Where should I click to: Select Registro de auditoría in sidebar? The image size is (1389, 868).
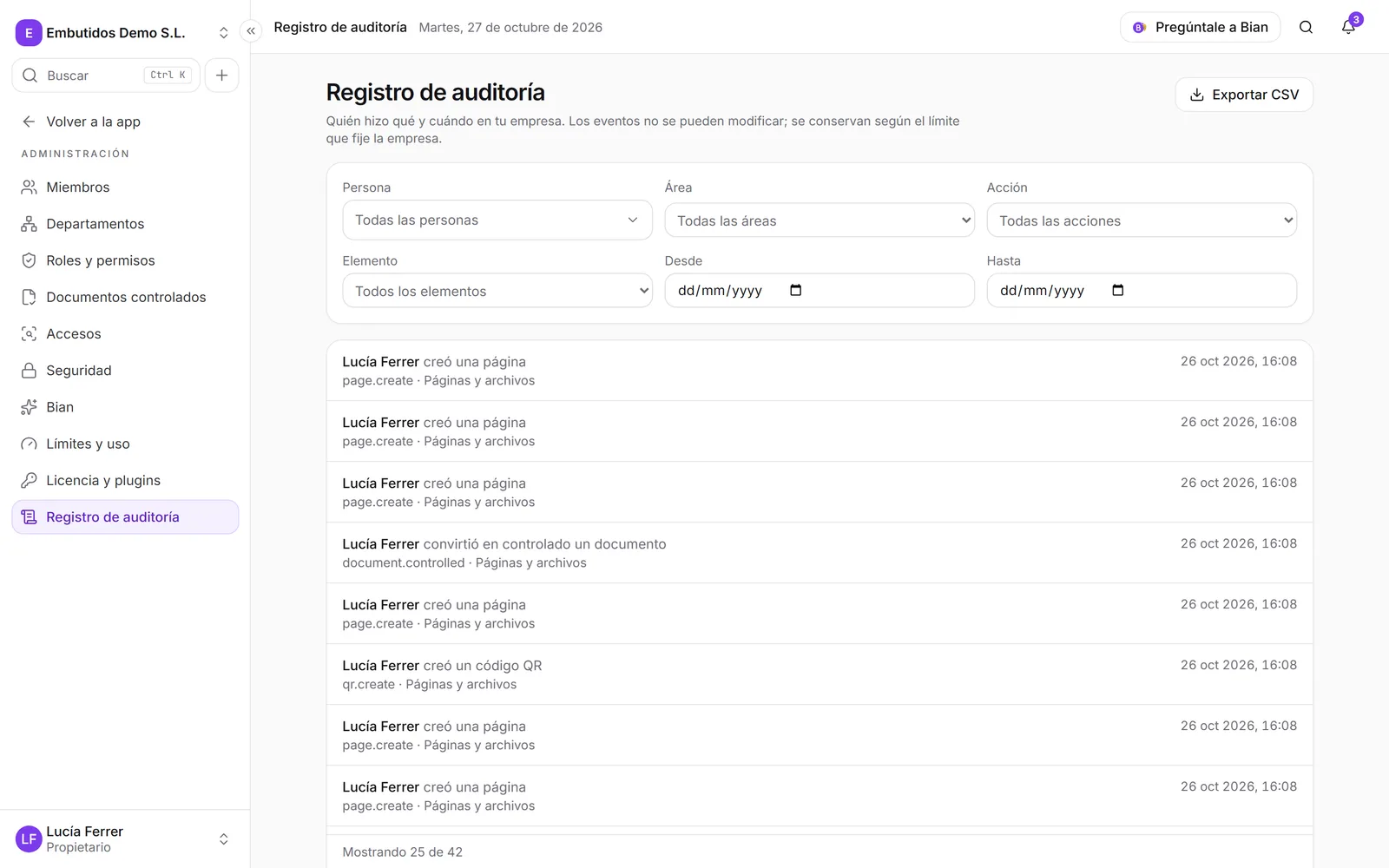click(x=125, y=517)
